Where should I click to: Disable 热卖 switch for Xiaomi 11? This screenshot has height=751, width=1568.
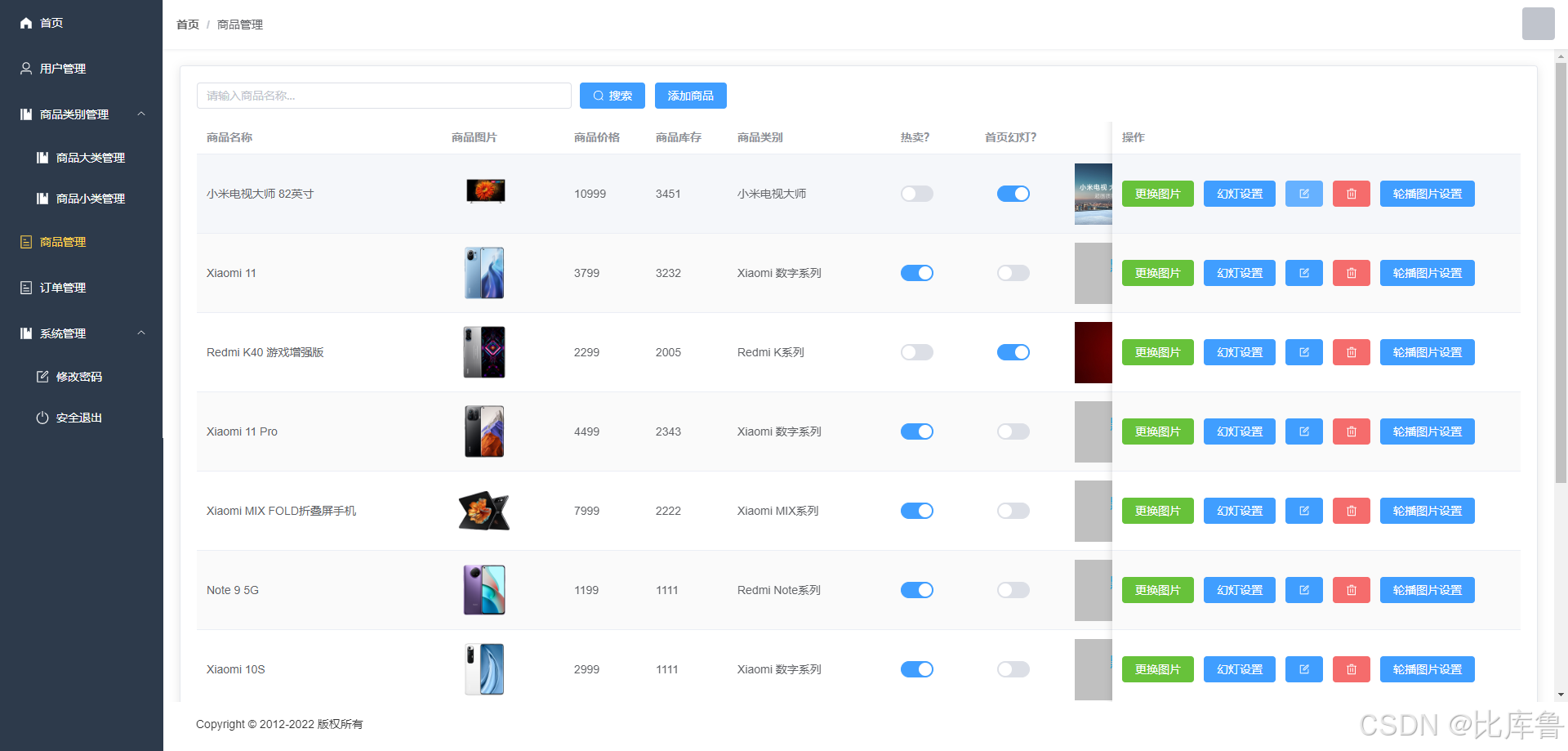(x=916, y=273)
